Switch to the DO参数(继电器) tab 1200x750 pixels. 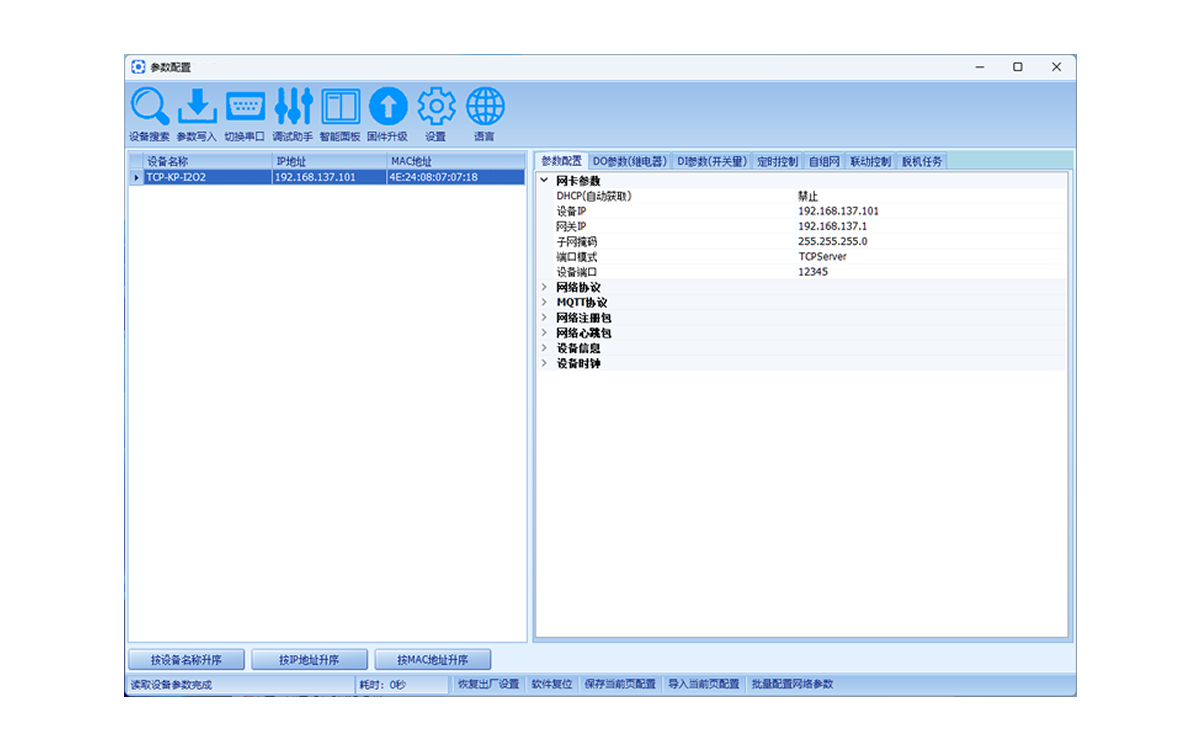pos(629,161)
